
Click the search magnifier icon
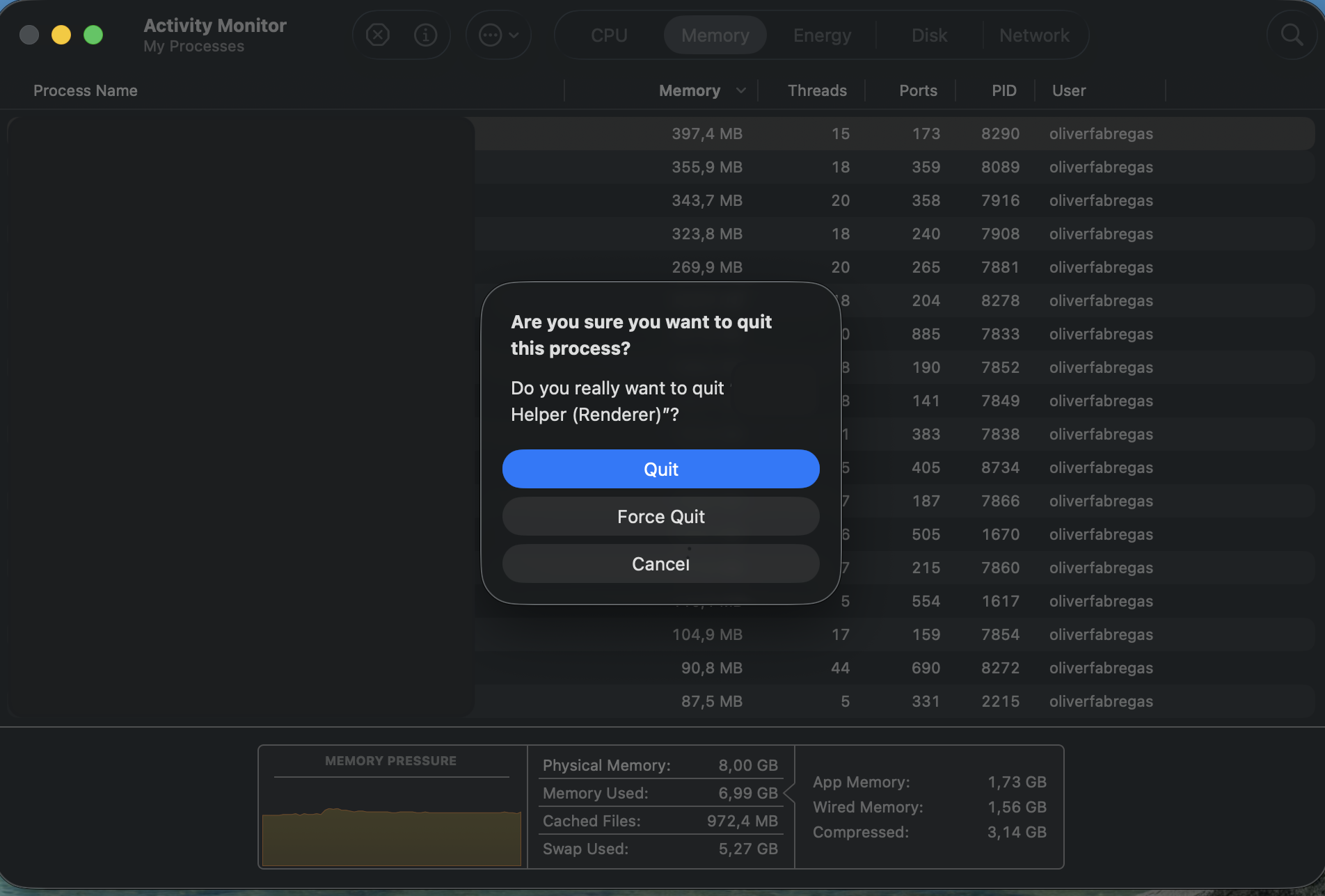(x=1292, y=35)
